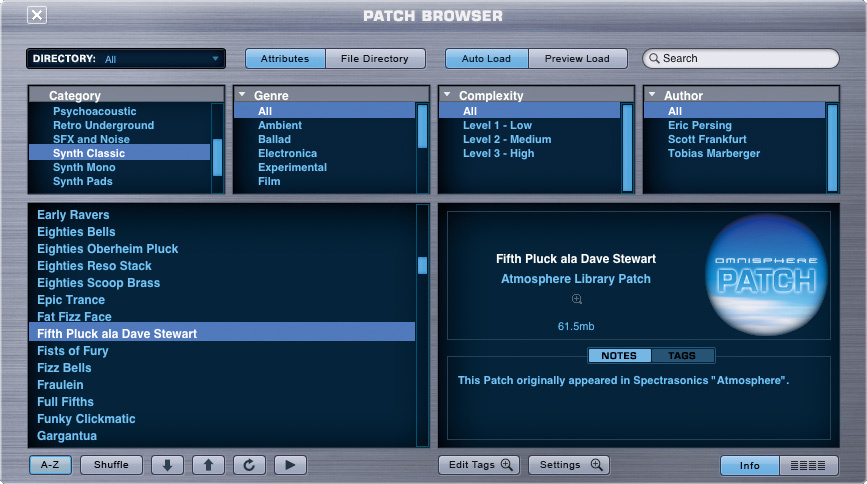Expand the Author column menu triangle
Image resolution: width=867 pixels, height=484 pixels.
click(x=652, y=95)
